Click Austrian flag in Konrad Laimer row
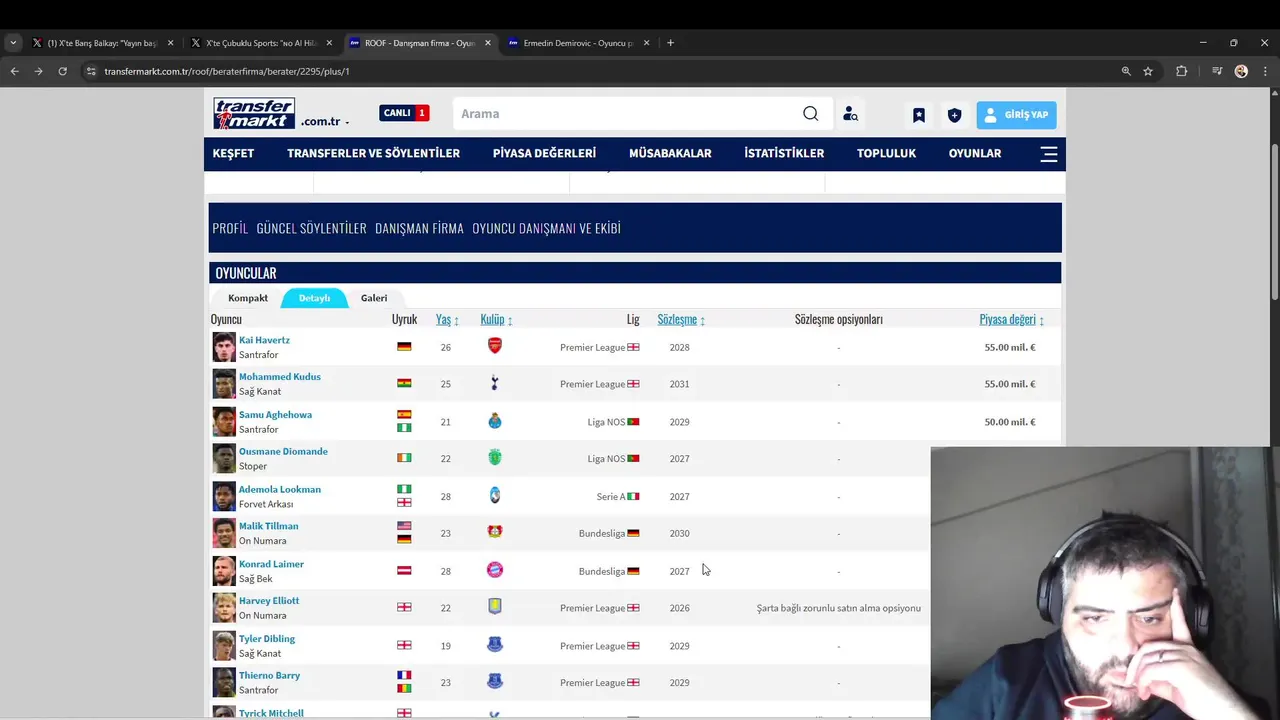 pos(404,571)
